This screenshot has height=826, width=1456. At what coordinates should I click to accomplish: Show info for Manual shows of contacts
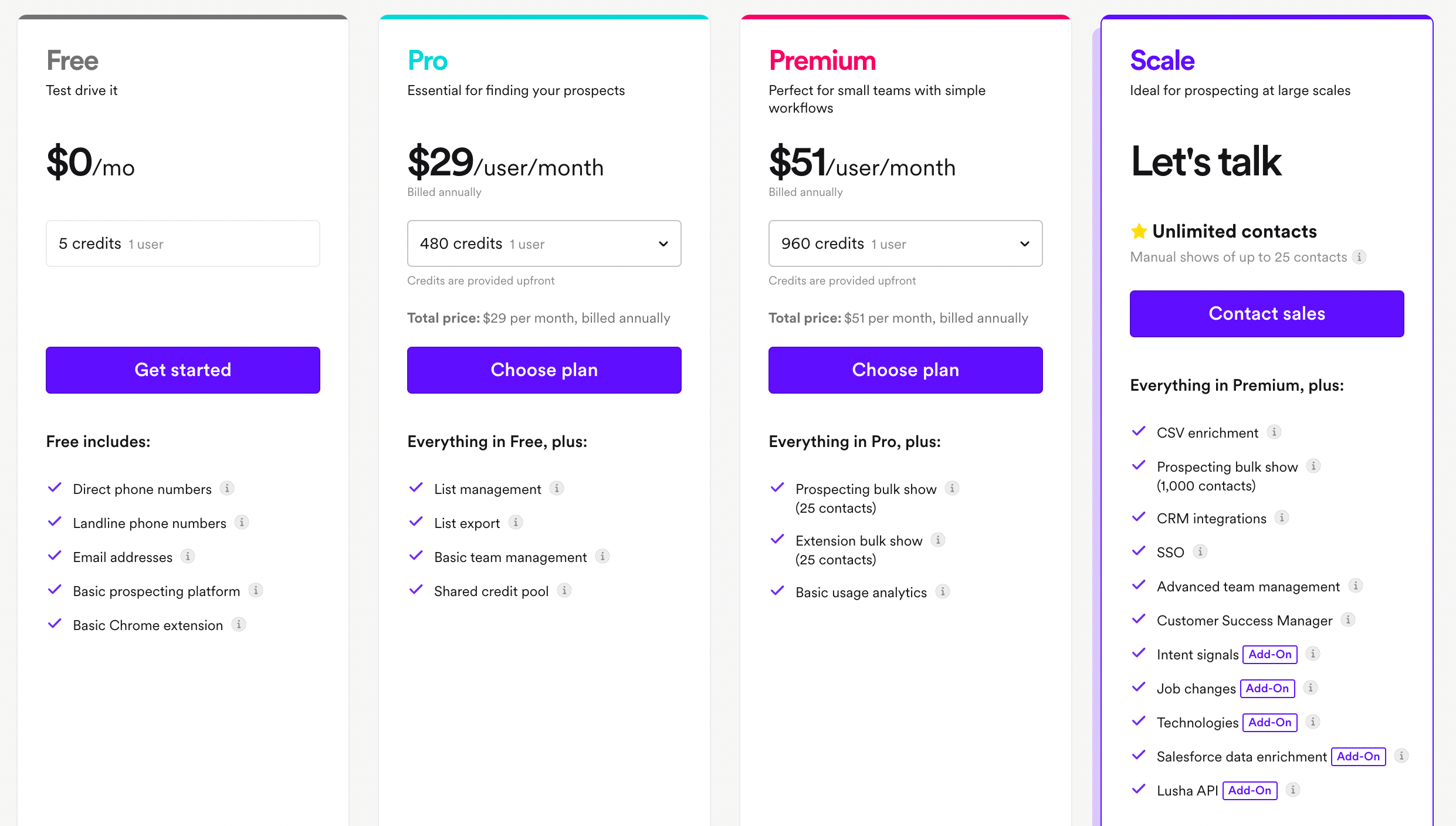1359,257
